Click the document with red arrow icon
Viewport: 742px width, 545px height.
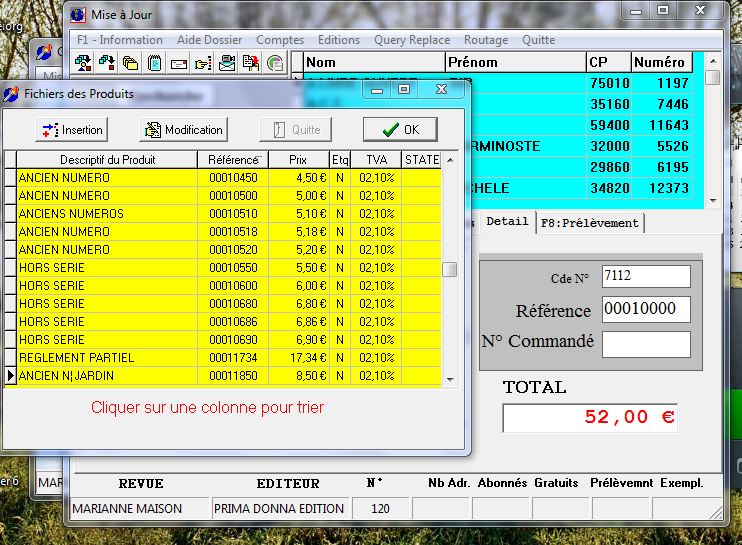(x=251, y=63)
